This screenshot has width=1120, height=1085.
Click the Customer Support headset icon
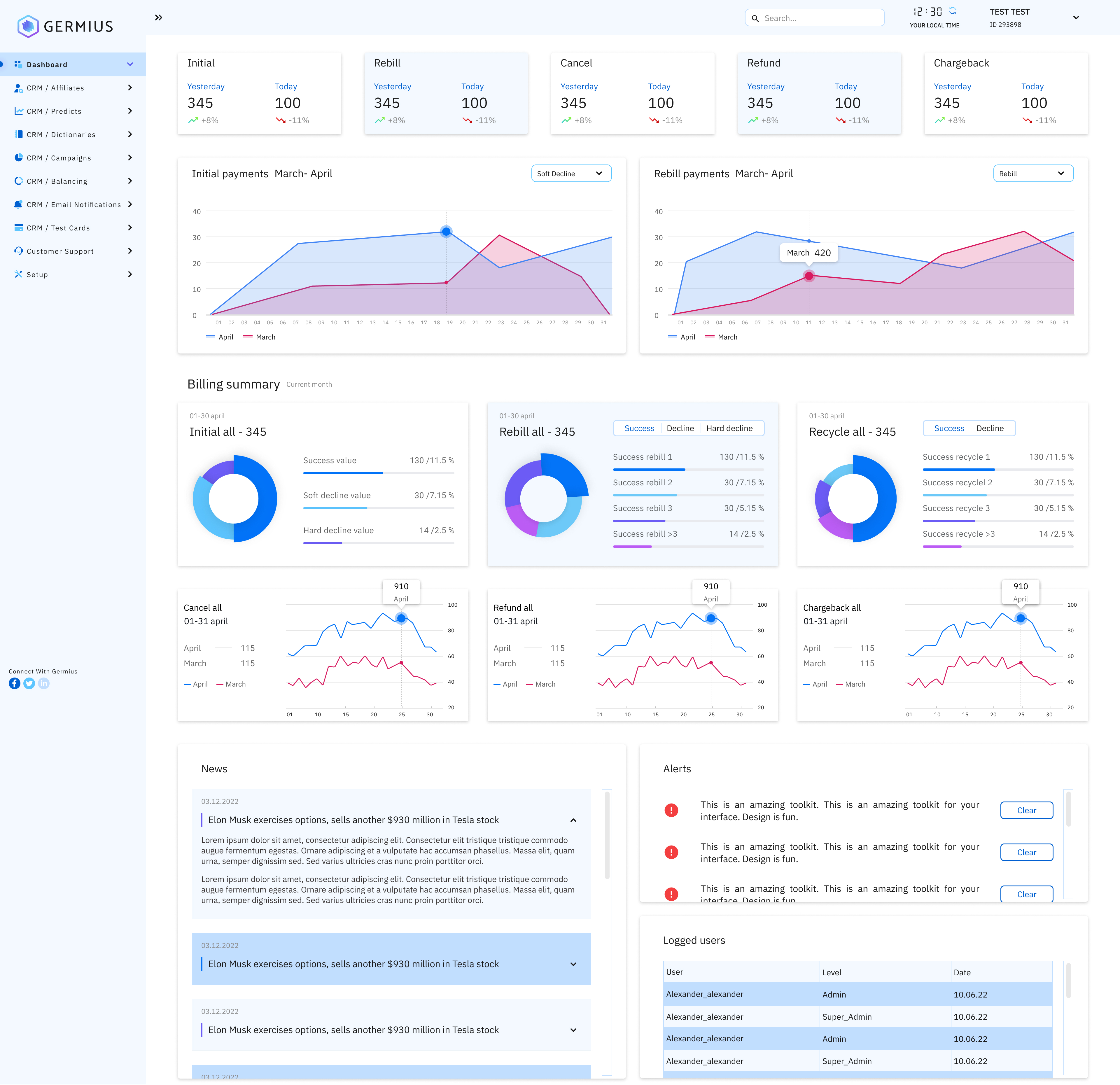(18, 251)
